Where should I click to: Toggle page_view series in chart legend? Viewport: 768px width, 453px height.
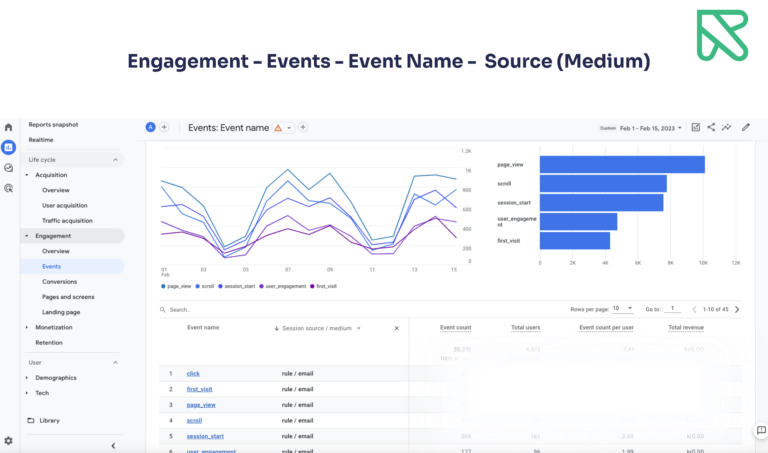click(x=179, y=286)
